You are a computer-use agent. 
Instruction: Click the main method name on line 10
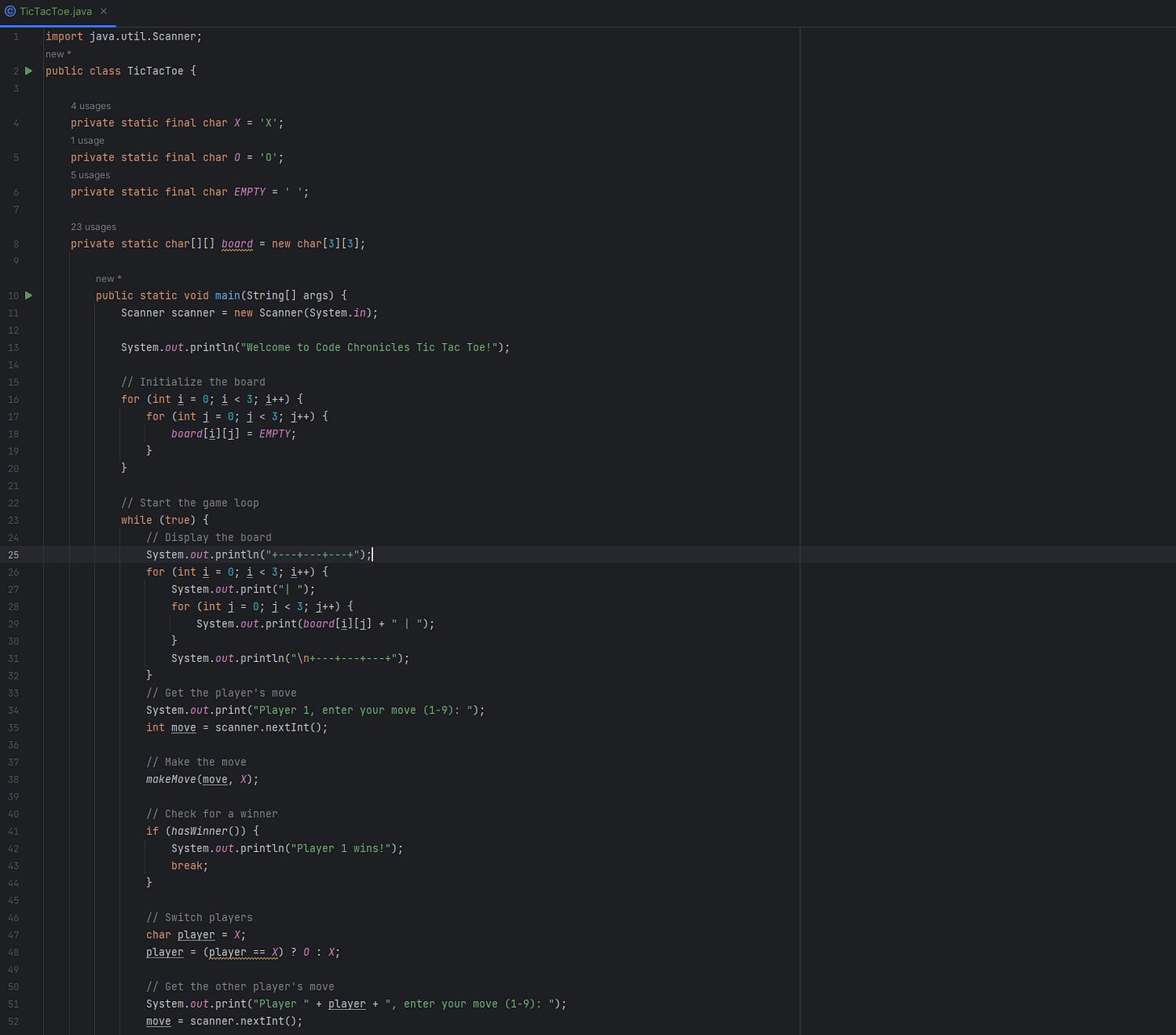point(228,295)
